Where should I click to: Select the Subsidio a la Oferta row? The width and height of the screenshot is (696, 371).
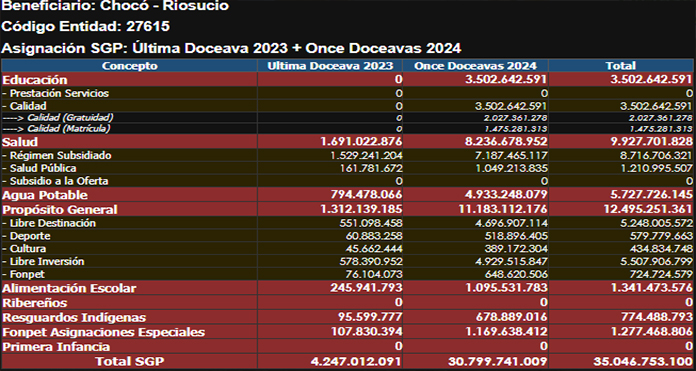(347, 181)
